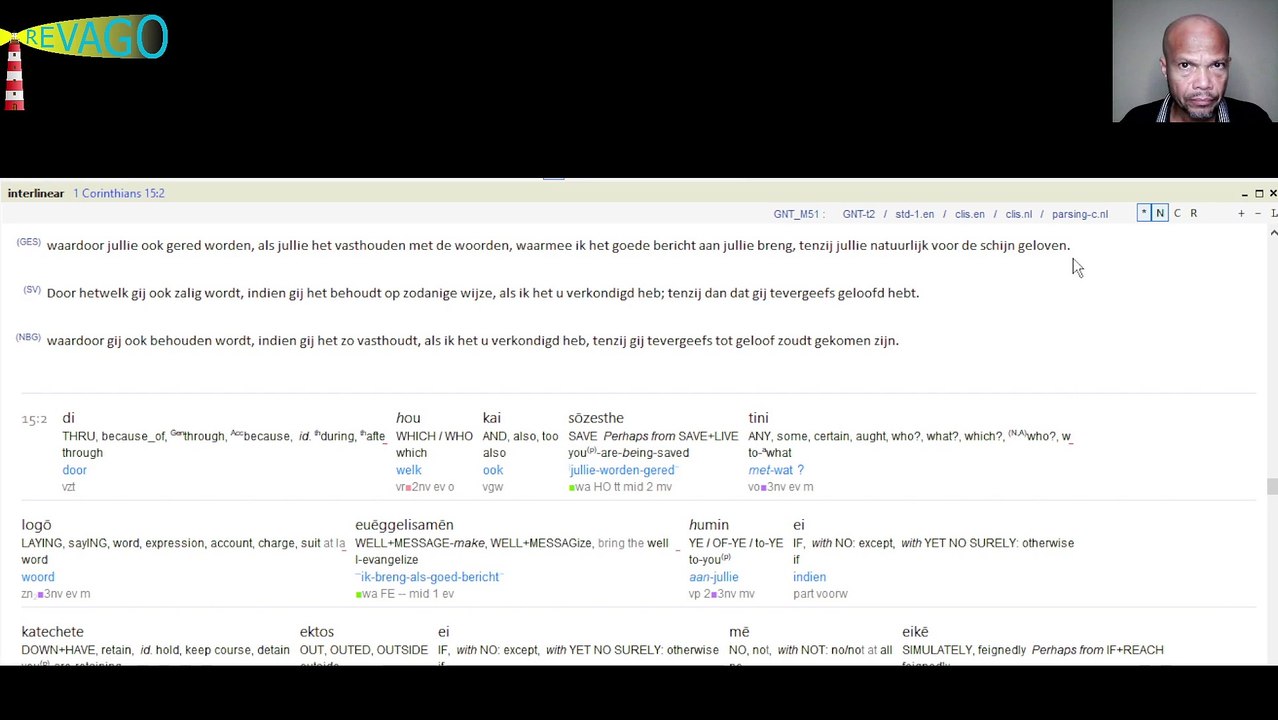Click the verse number 15:2
Image resolution: width=1278 pixels, height=720 pixels.
point(34,419)
